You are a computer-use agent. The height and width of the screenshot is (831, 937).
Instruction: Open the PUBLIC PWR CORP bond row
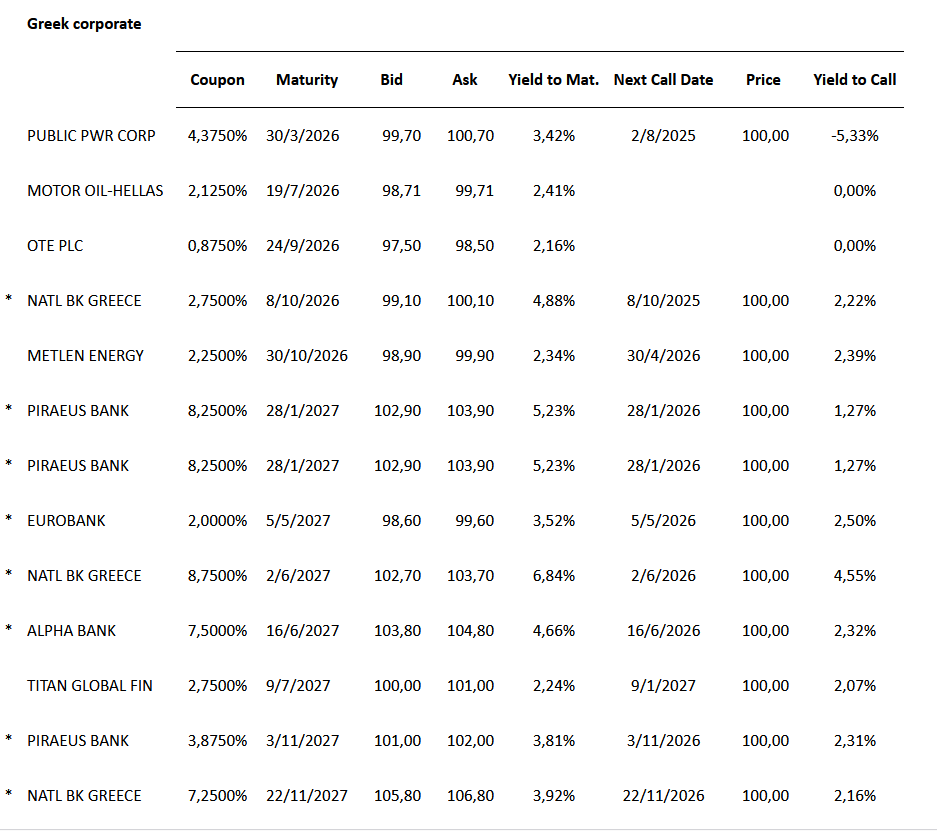tap(91, 136)
